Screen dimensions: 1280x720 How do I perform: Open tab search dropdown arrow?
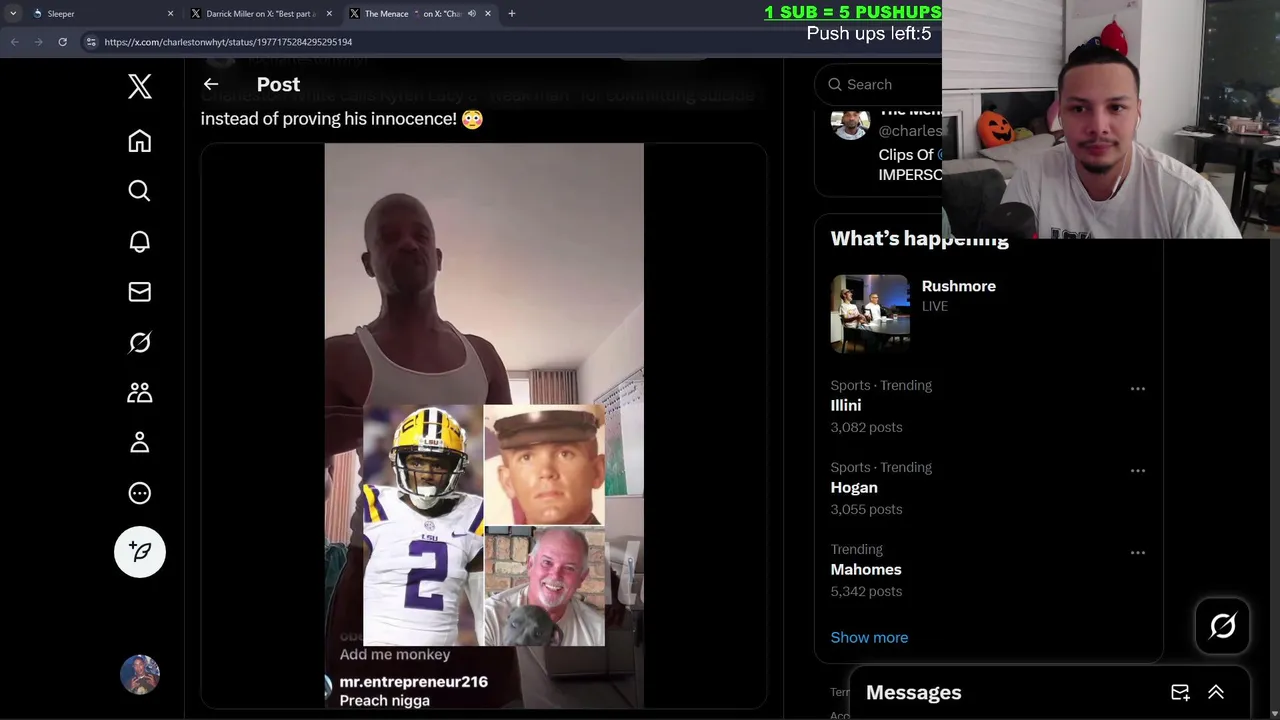tap(13, 14)
